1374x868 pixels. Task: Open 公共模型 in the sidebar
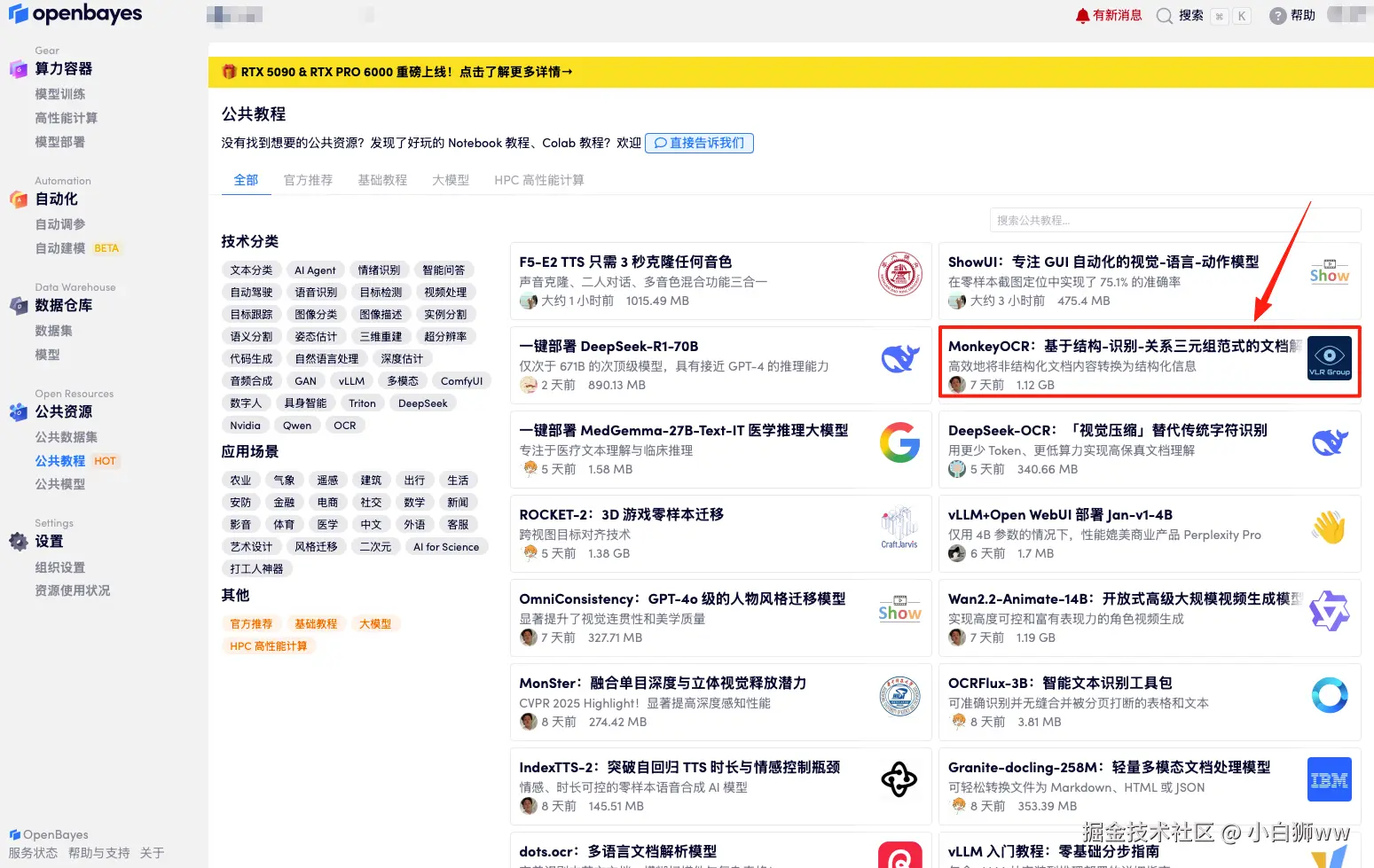click(x=60, y=484)
